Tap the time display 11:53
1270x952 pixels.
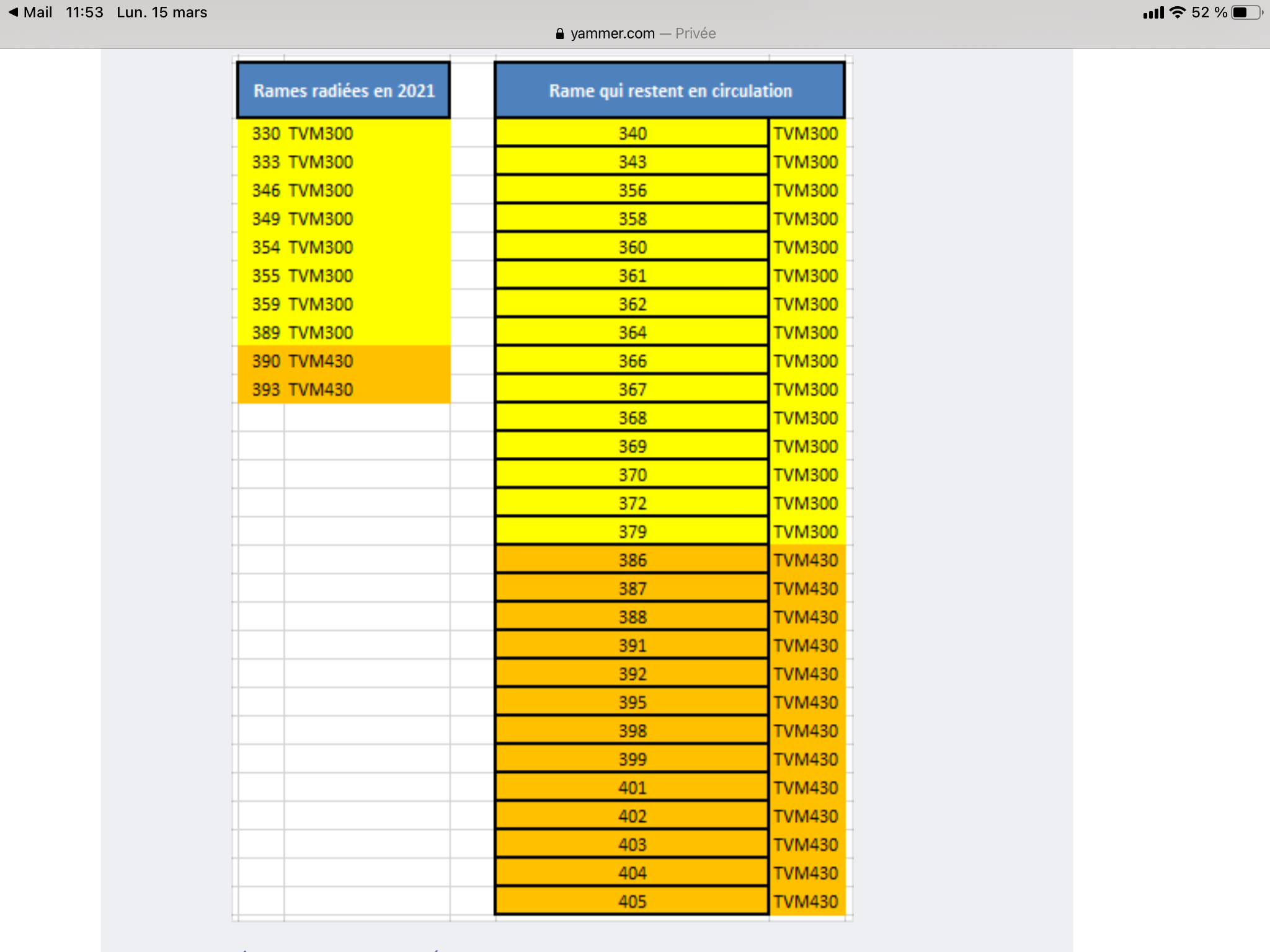[84, 12]
